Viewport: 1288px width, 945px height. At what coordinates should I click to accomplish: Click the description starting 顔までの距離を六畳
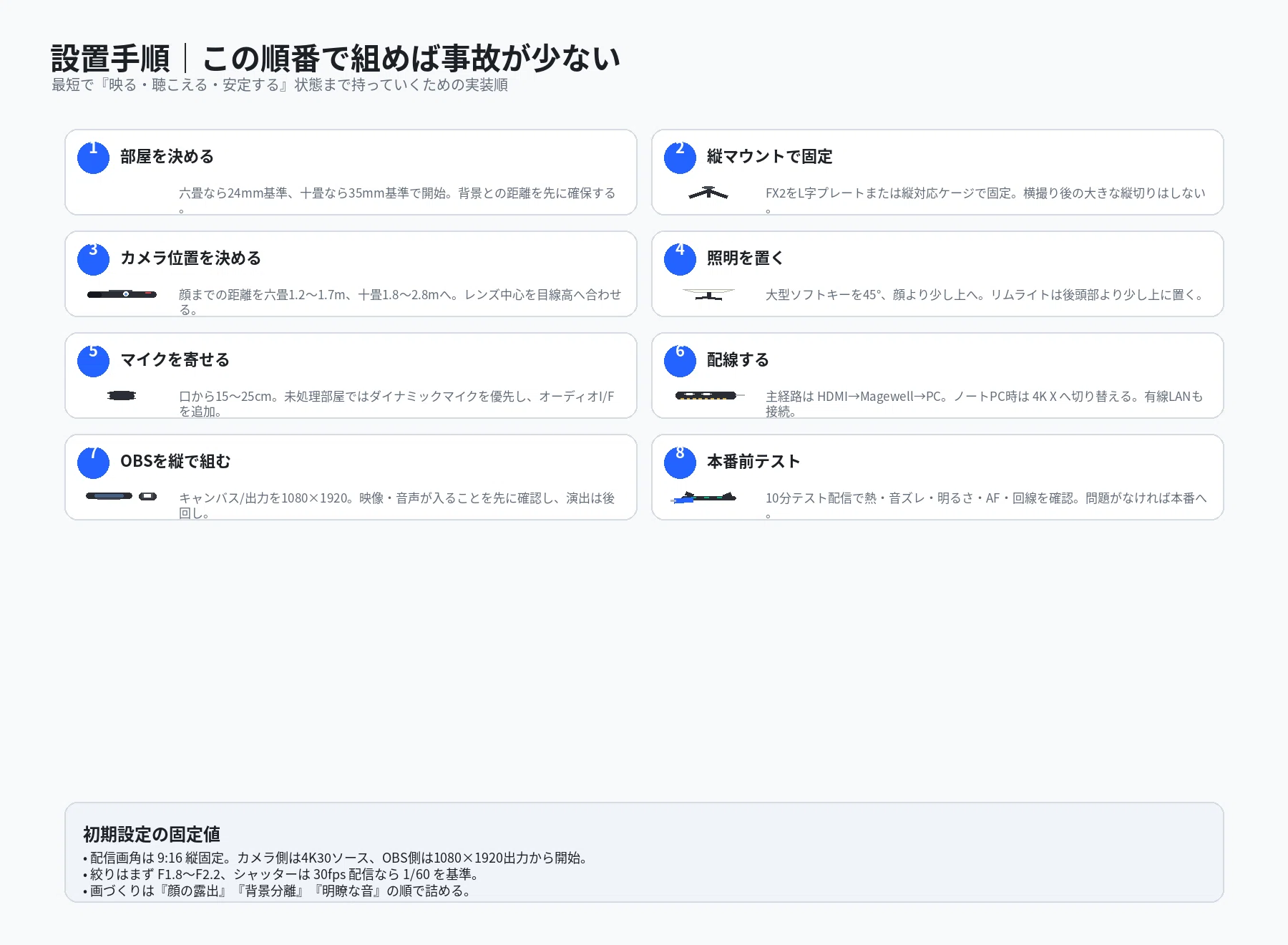(401, 302)
